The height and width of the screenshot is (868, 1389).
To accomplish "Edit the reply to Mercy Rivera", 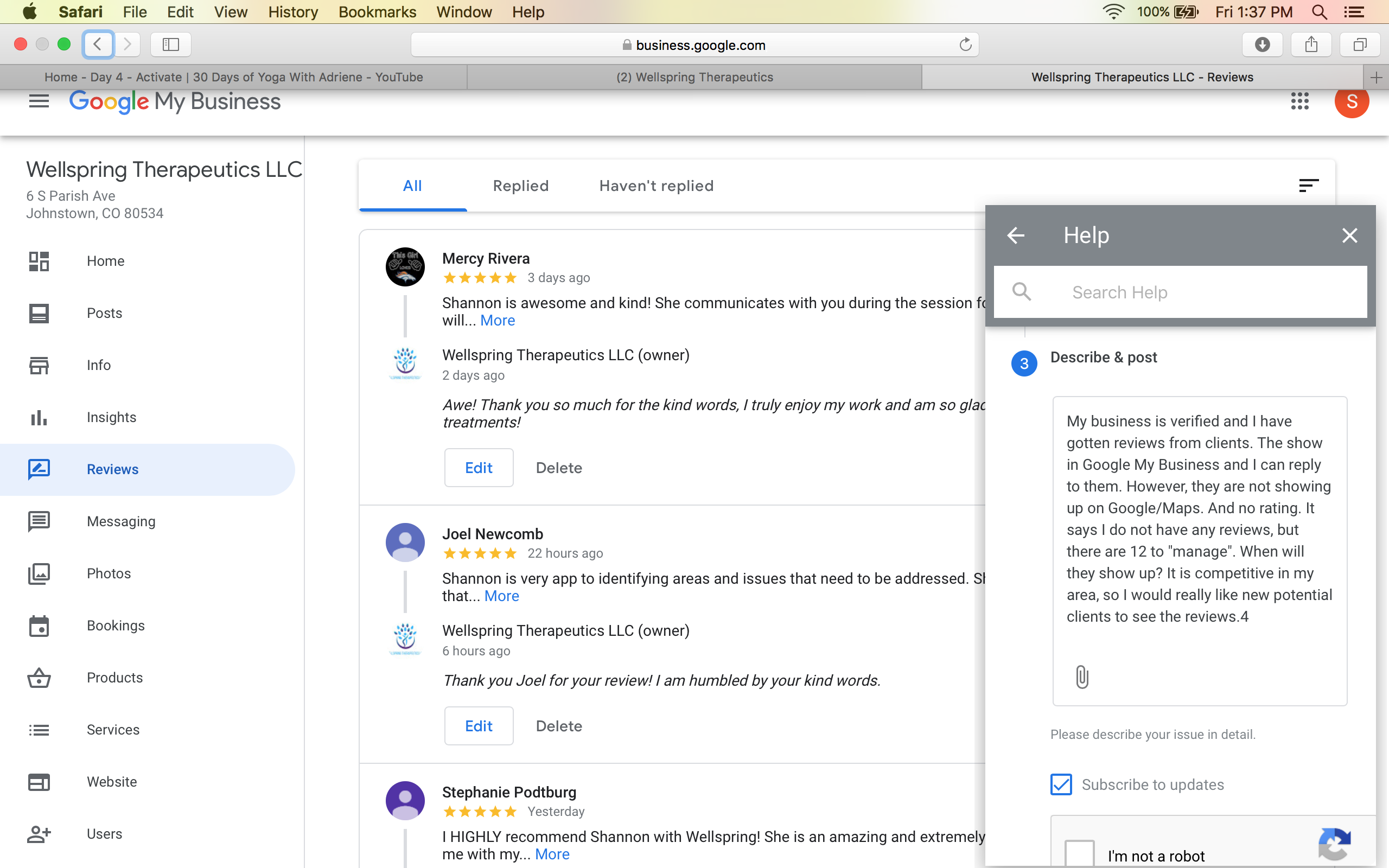I will click(478, 468).
